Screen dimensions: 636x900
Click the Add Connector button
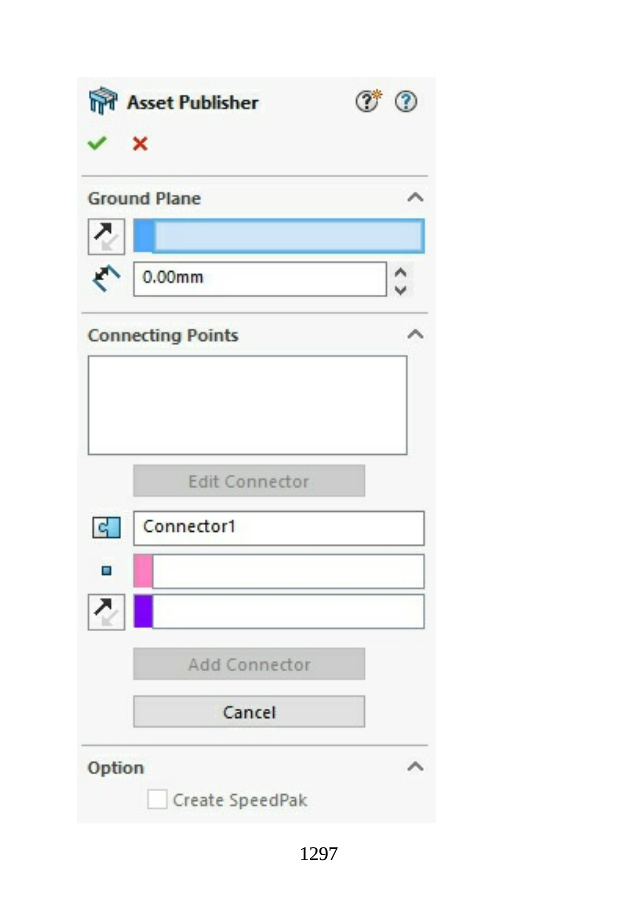pyautogui.click(x=249, y=664)
